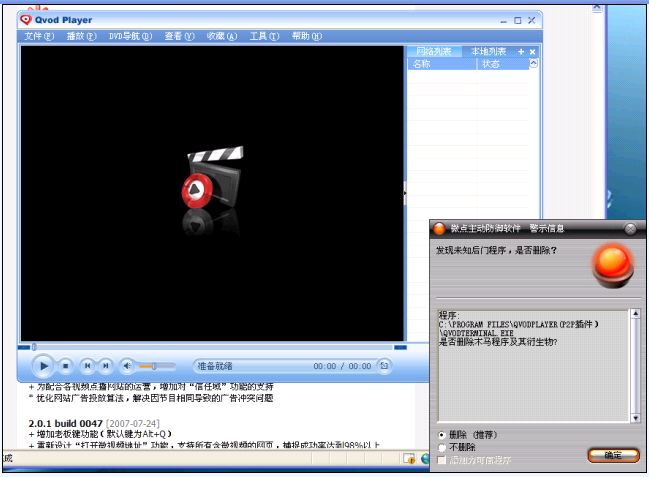This screenshot has height=477, width=649.
Task: Open the 工具(T) menu
Action: click(264, 36)
